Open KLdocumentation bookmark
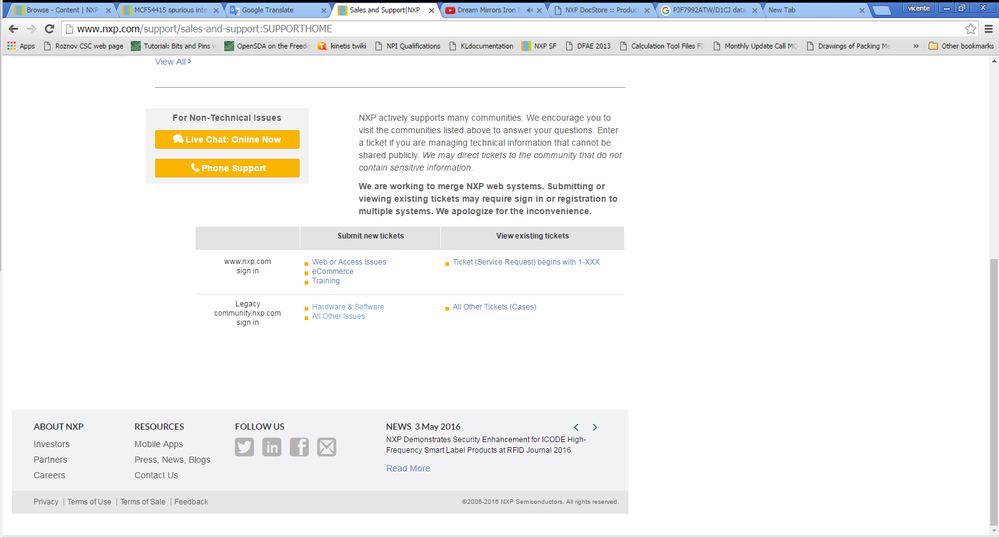The width and height of the screenshot is (999, 538). tap(481, 46)
